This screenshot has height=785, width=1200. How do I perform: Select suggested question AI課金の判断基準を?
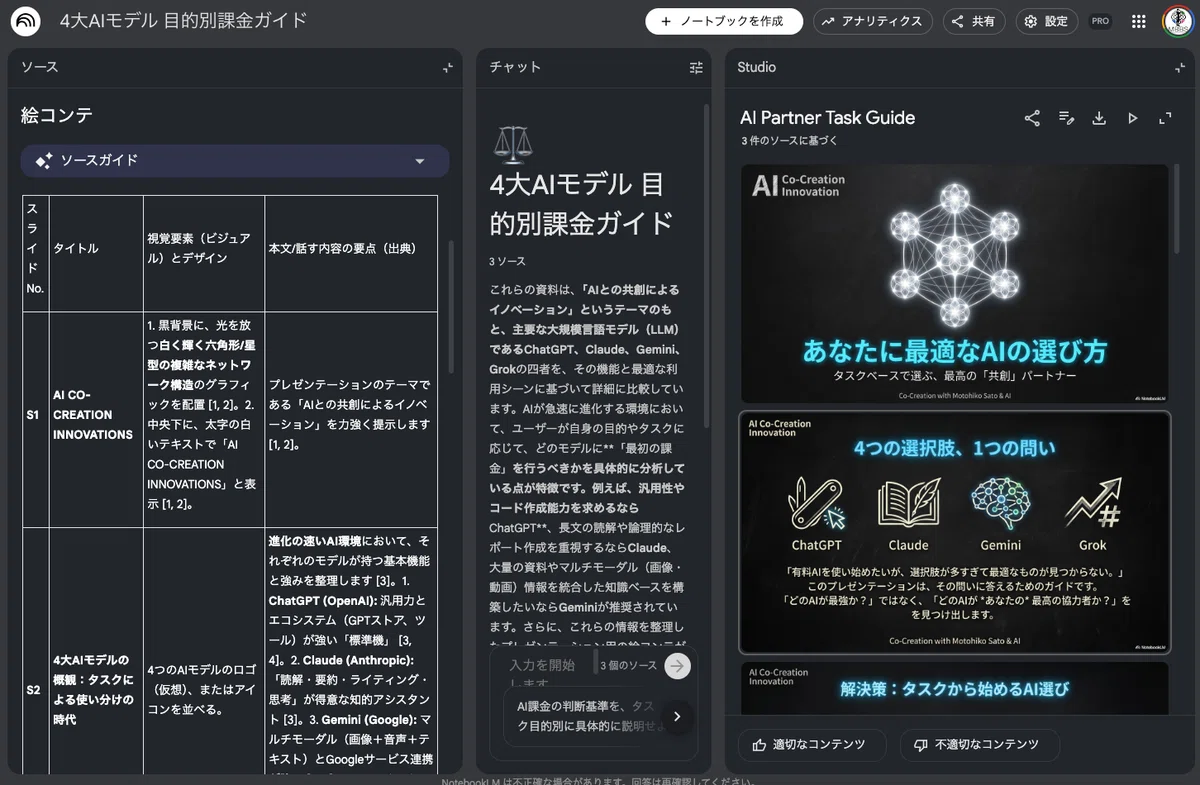point(585,716)
